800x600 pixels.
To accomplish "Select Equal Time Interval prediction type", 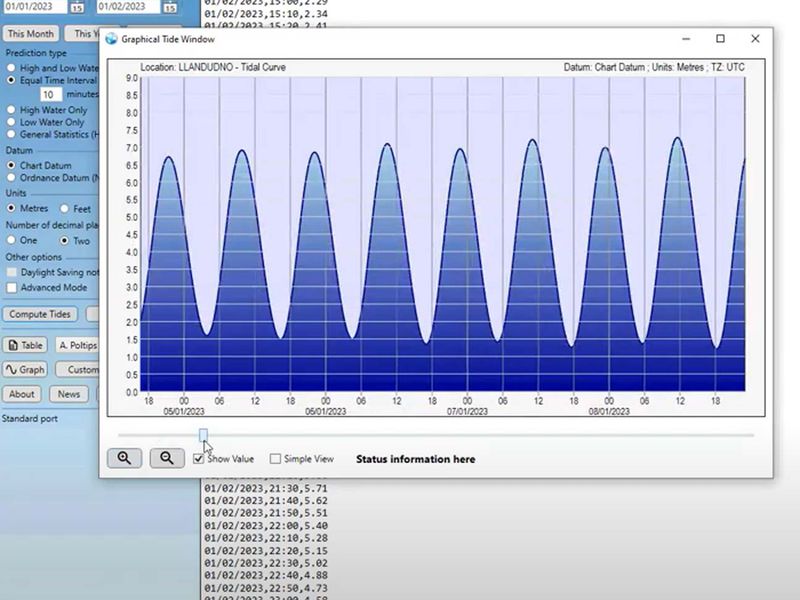I will tap(11, 81).
